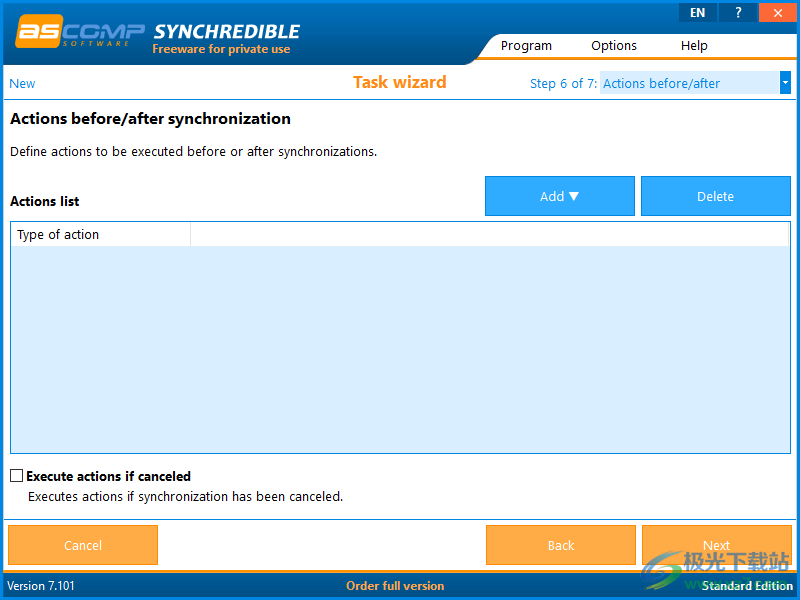The height and width of the screenshot is (600, 800).
Task: Open the Add actions dropdown
Action: point(559,196)
